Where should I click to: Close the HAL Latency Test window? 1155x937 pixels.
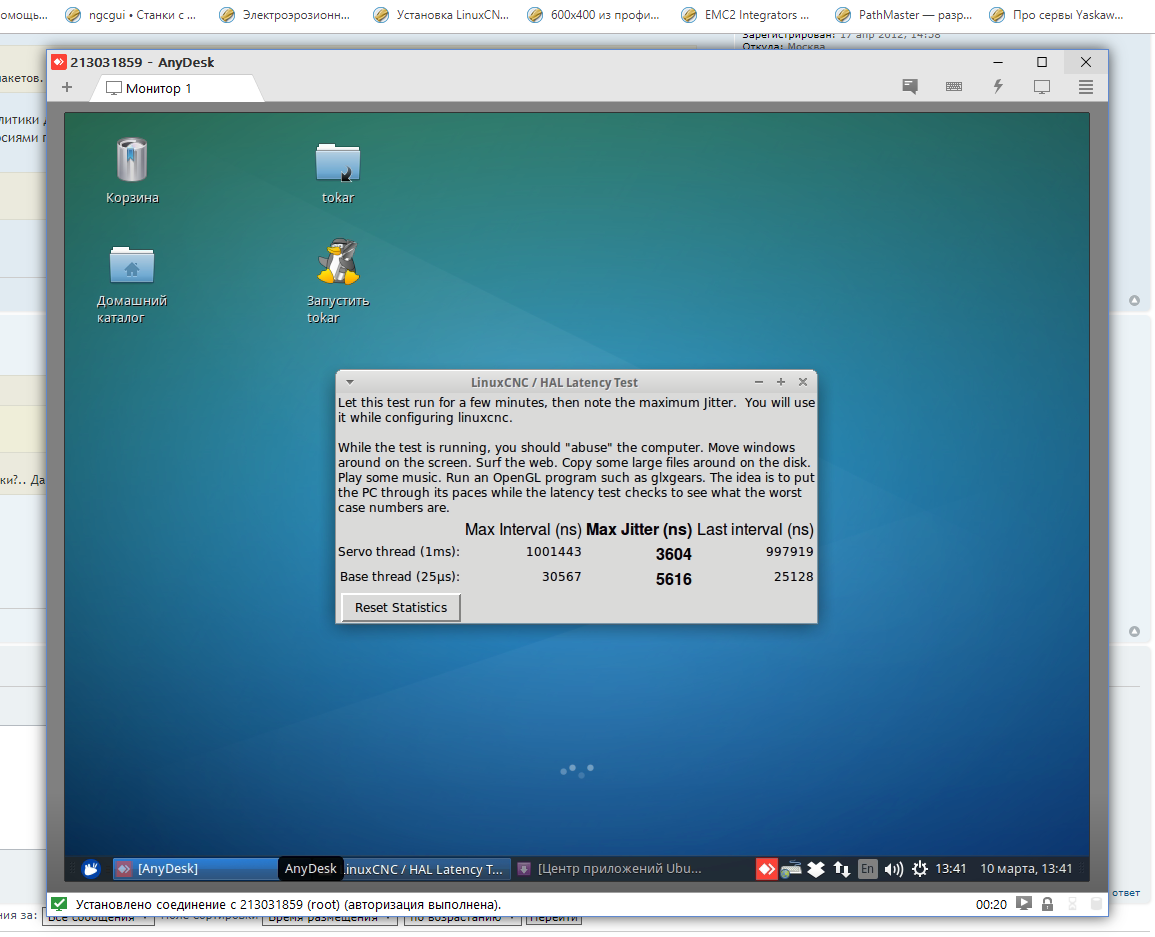coord(803,382)
